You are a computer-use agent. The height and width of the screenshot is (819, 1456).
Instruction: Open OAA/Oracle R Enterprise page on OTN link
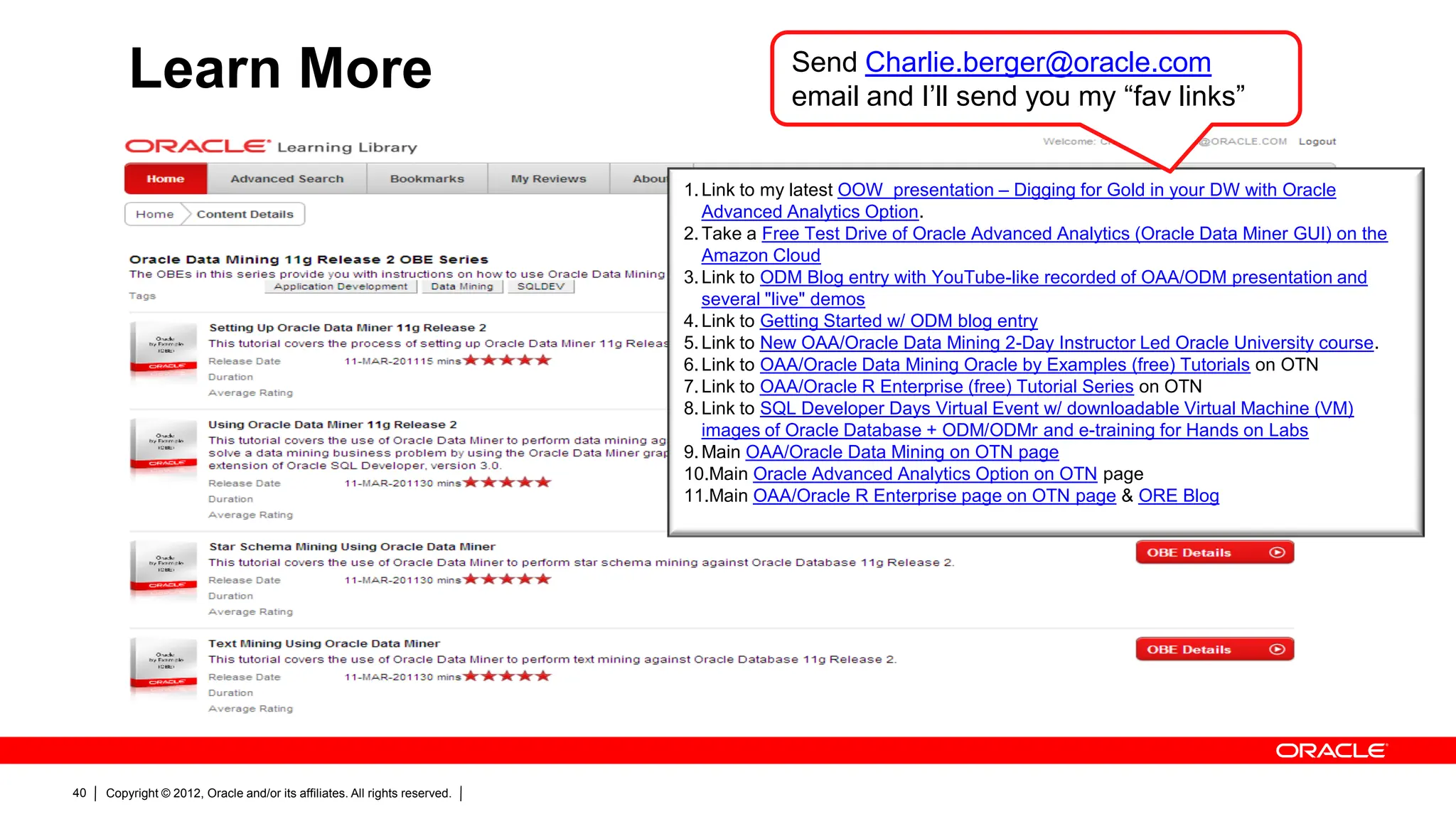click(934, 496)
